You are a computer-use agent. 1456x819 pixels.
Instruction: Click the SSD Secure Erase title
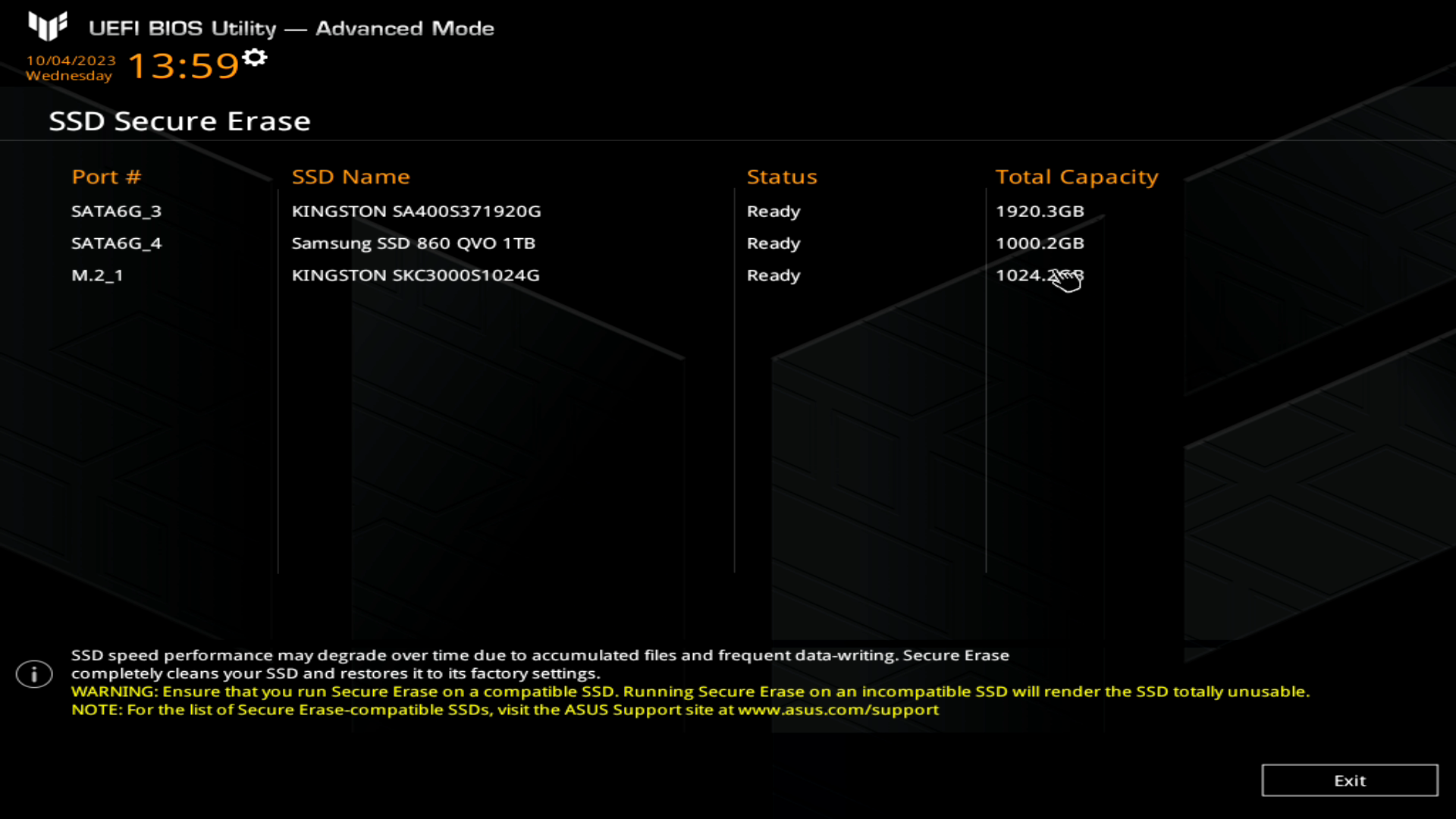[x=180, y=121]
